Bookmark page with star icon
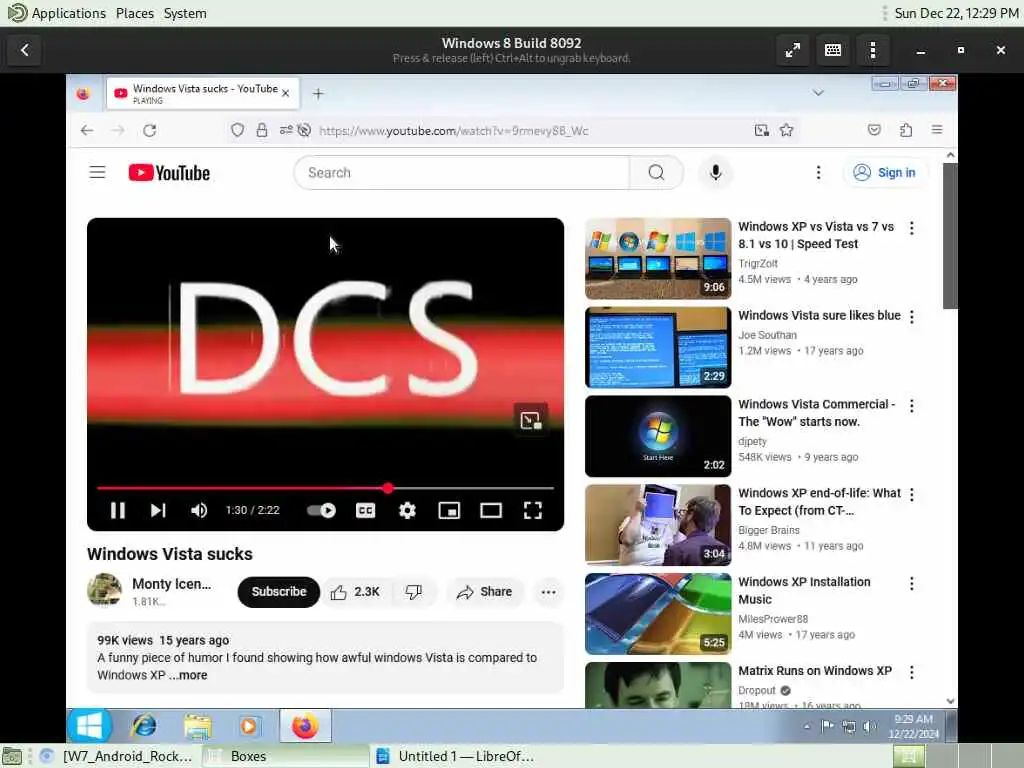Image resolution: width=1024 pixels, height=768 pixels. pyautogui.click(x=786, y=130)
